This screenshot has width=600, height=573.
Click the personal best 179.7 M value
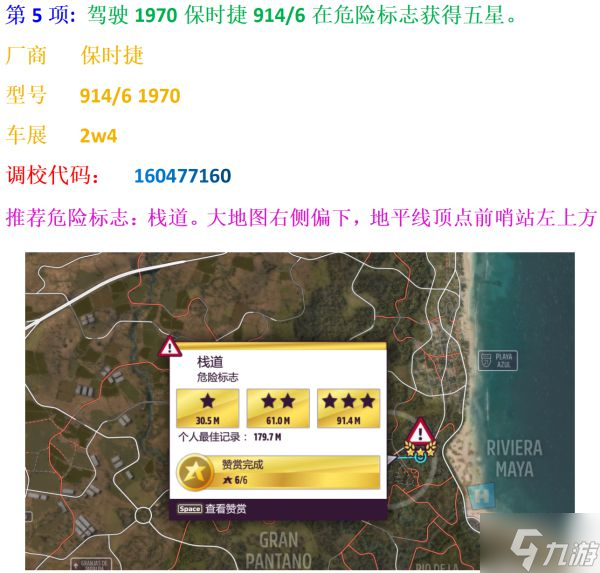pos(267,437)
